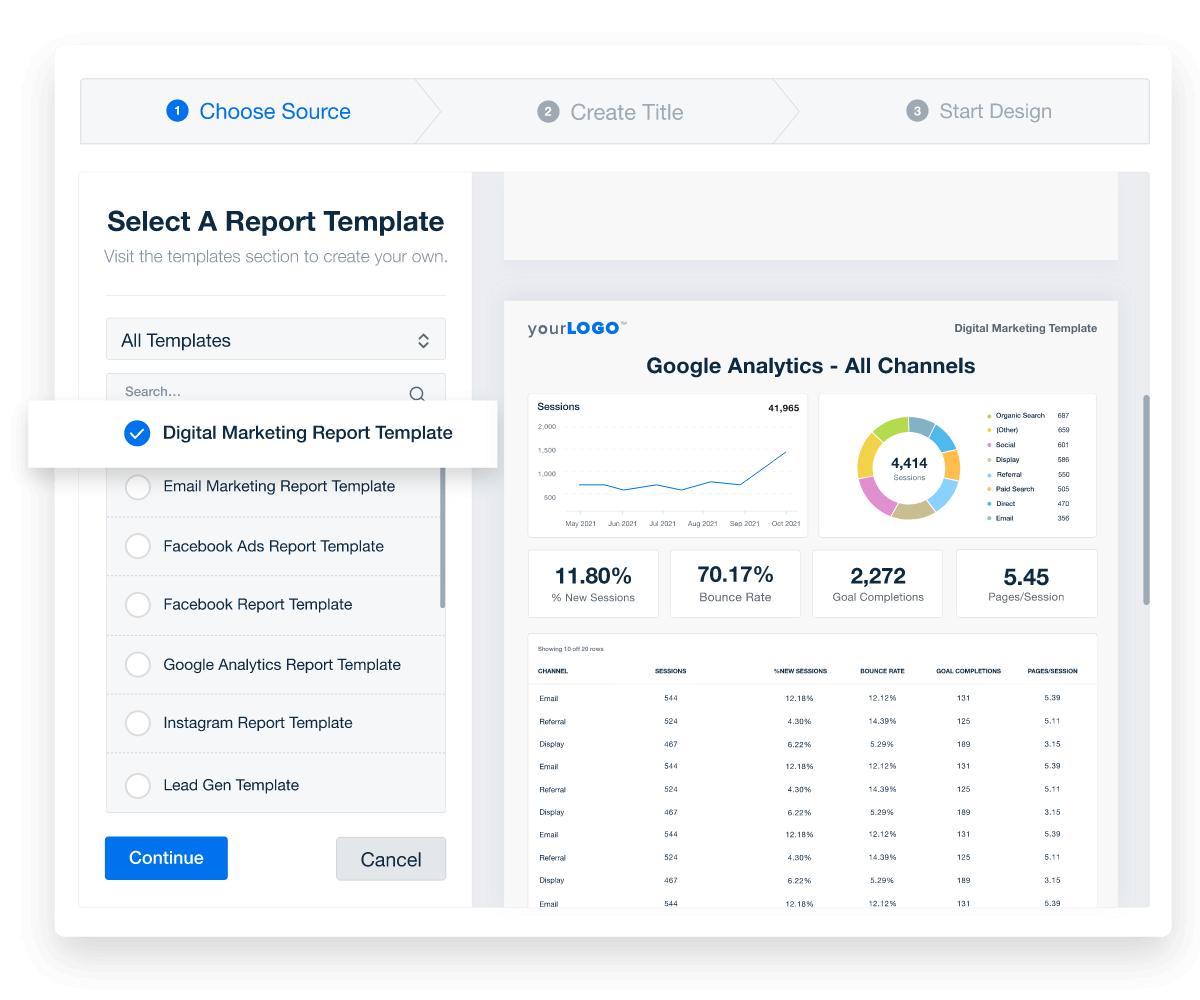Open the All Templates dropdown
This screenshot has width=1200, height=1000.
coord(275,339)
